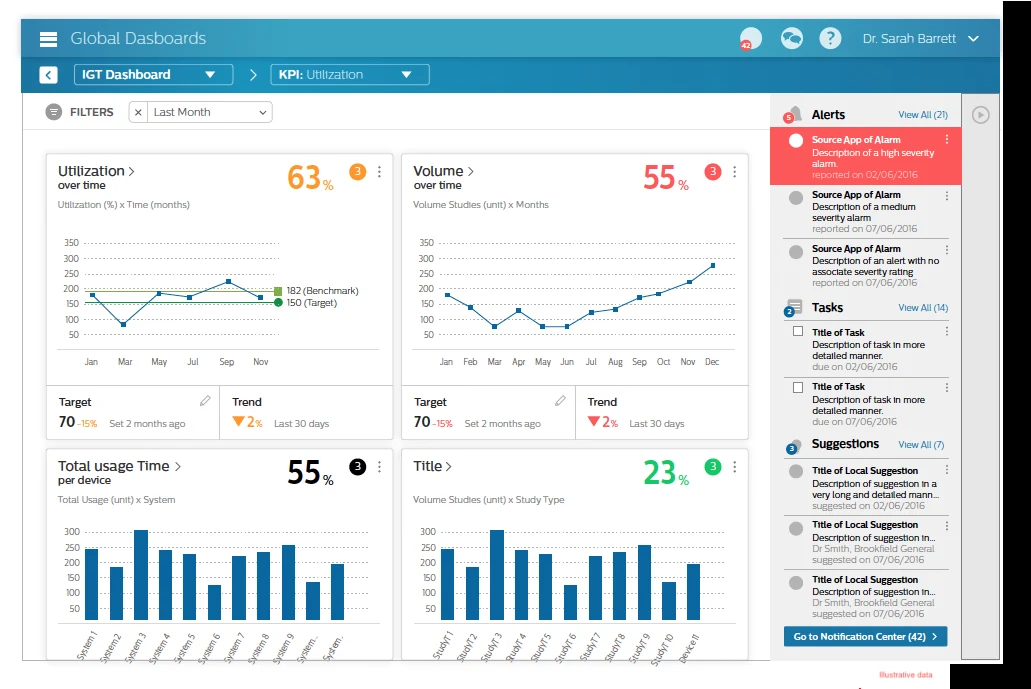The width and height of the screenshot is (1031, 689).
Task: Expand Utilization over time card title
Action: [96, 172]
